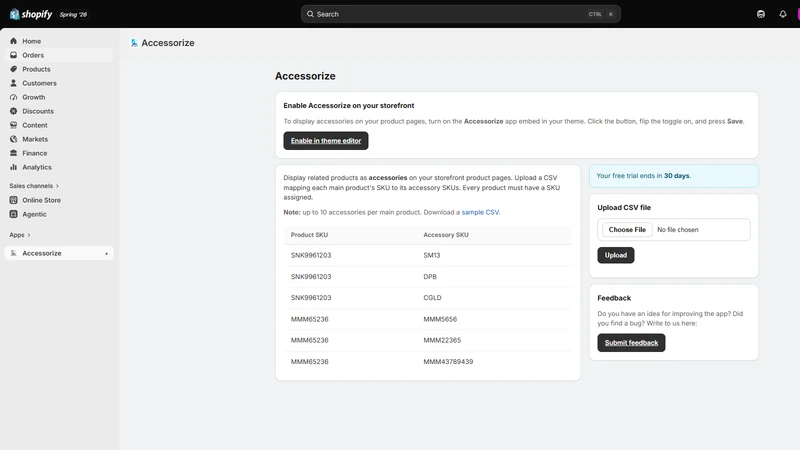This screenshot has height=450, width=800.
Task: Click the Content icon in sidebar
Action: point(14,125)
